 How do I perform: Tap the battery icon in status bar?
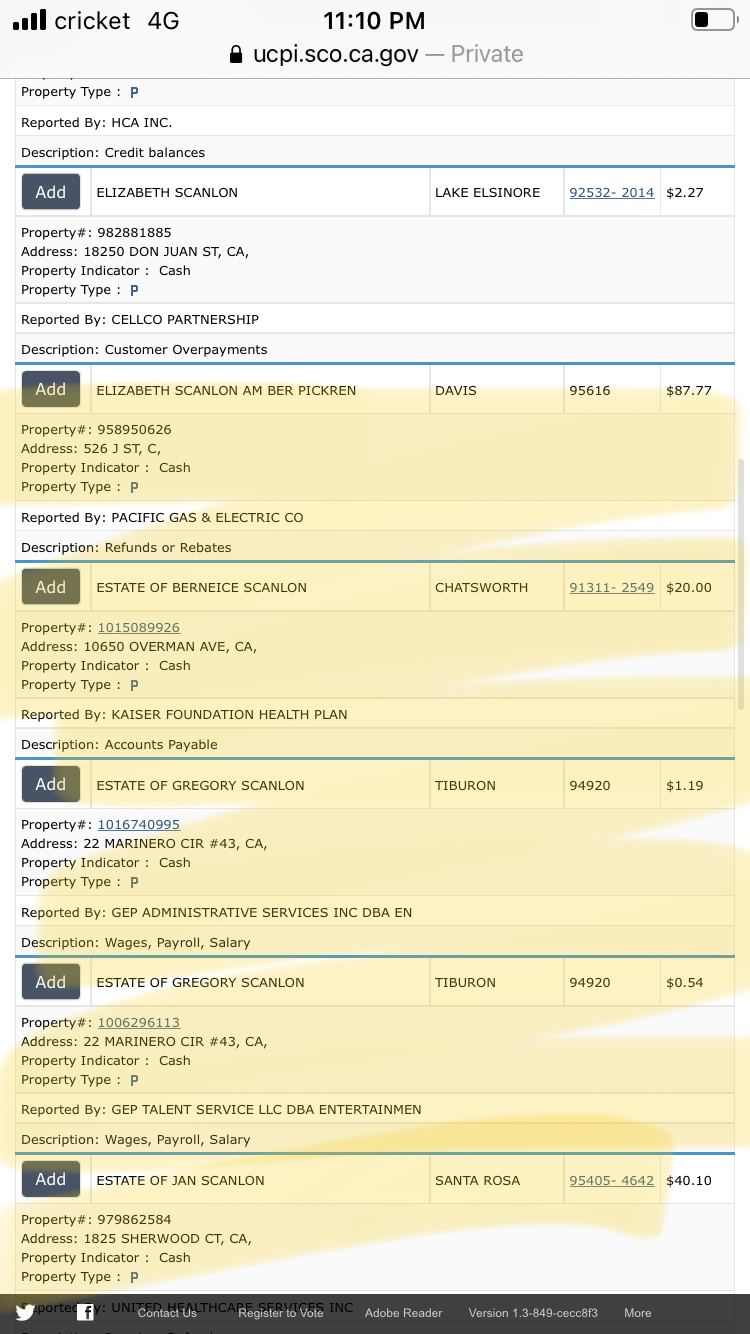[x=713, y=20]
